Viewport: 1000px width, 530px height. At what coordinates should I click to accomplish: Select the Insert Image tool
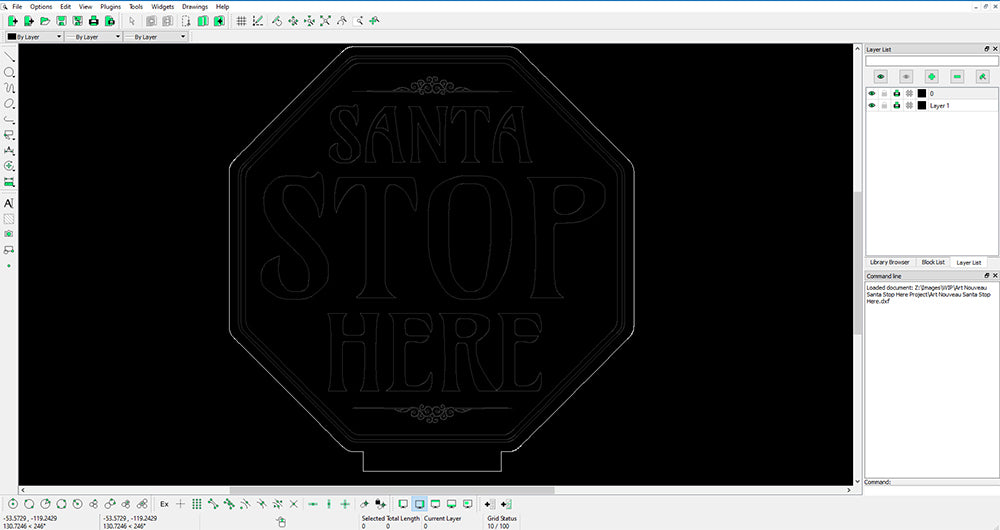coord(9,234)
